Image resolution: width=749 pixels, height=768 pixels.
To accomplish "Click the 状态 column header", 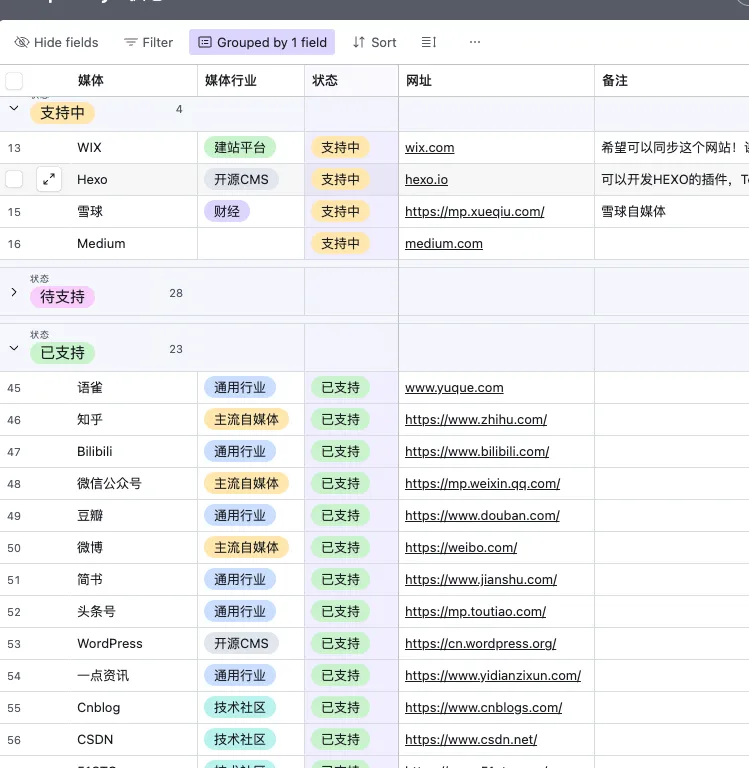I will pyautogui.click(x=352, y=80).
